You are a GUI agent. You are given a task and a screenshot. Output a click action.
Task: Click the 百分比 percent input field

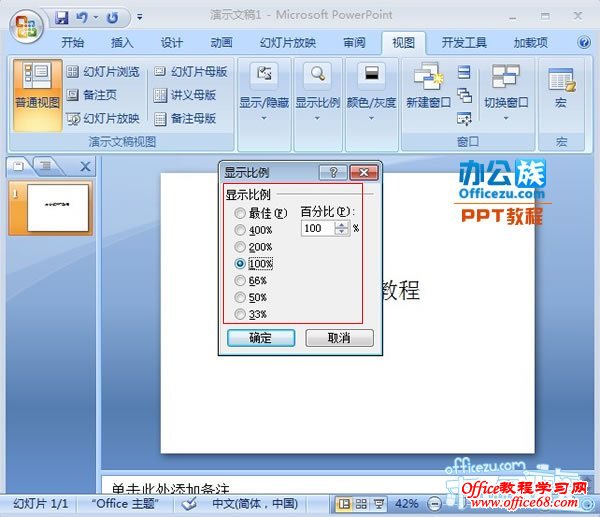[318, 228]
